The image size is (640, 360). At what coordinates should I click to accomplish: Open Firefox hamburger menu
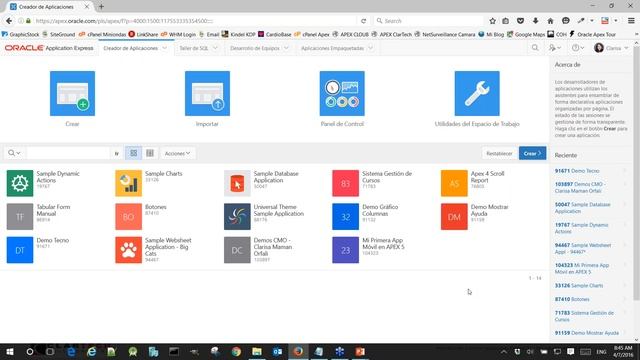point(631,21)
